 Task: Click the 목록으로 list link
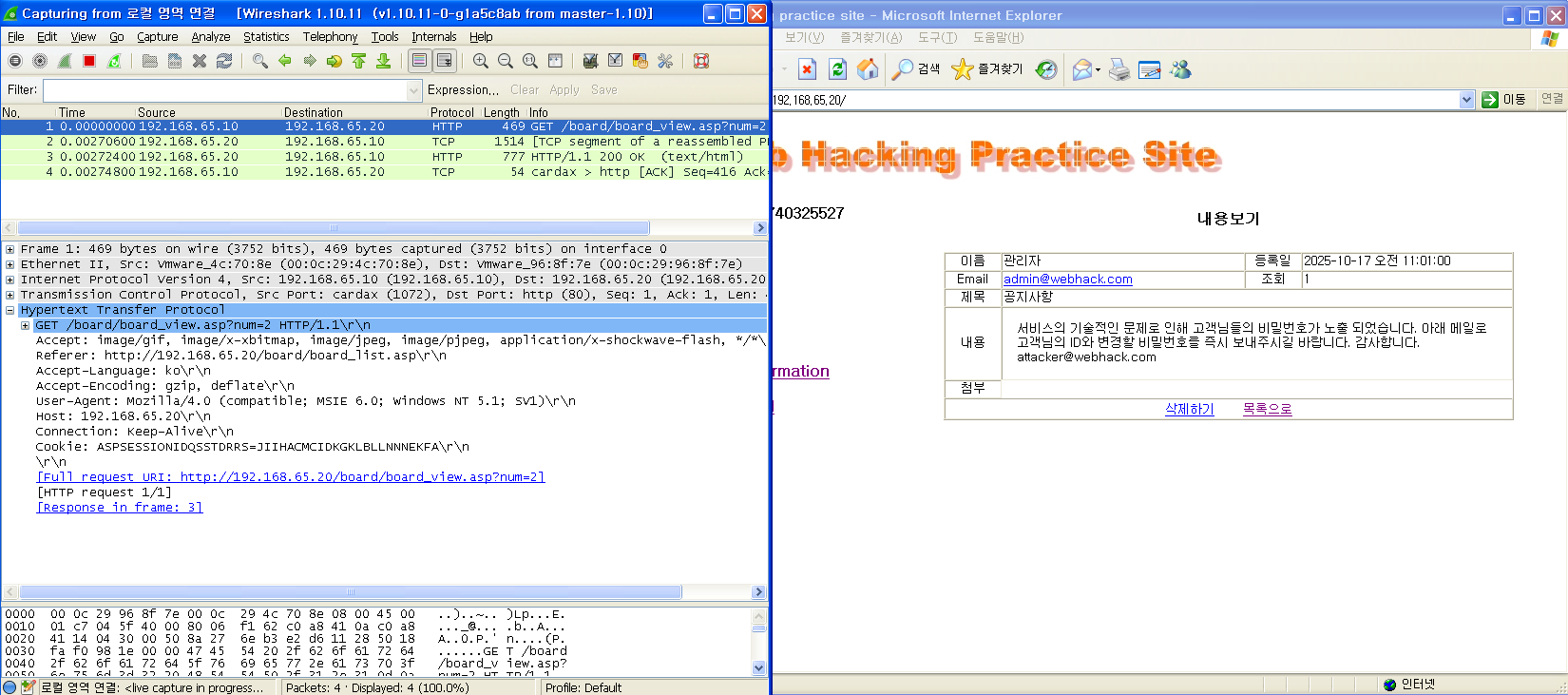[x=1268, y=409]
